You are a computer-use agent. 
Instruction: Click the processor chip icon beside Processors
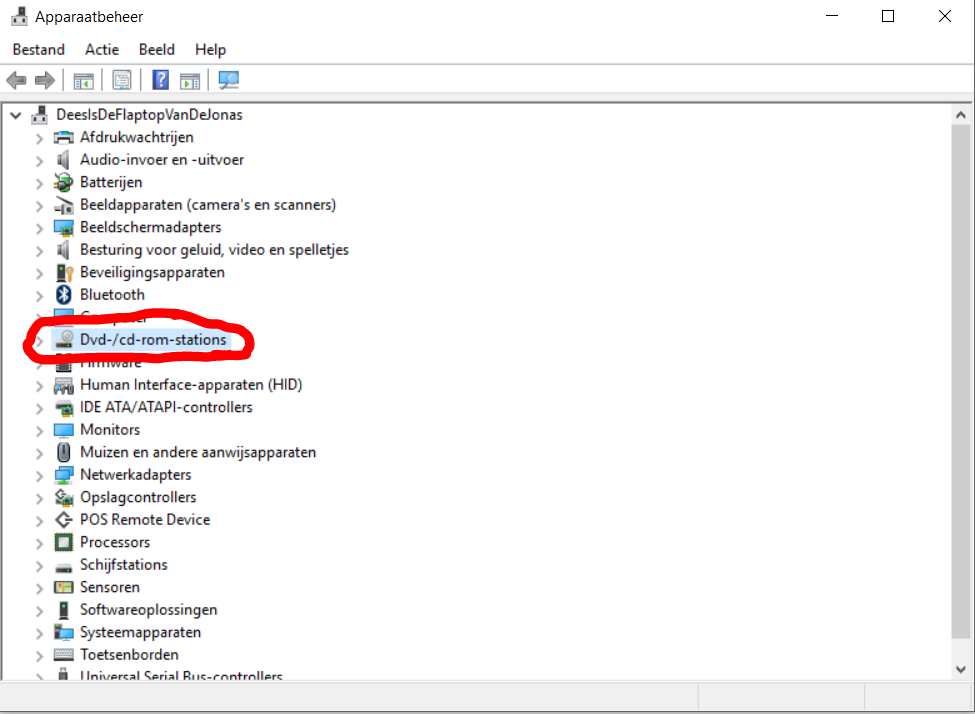pyautogui.click(x=65, y=541)
